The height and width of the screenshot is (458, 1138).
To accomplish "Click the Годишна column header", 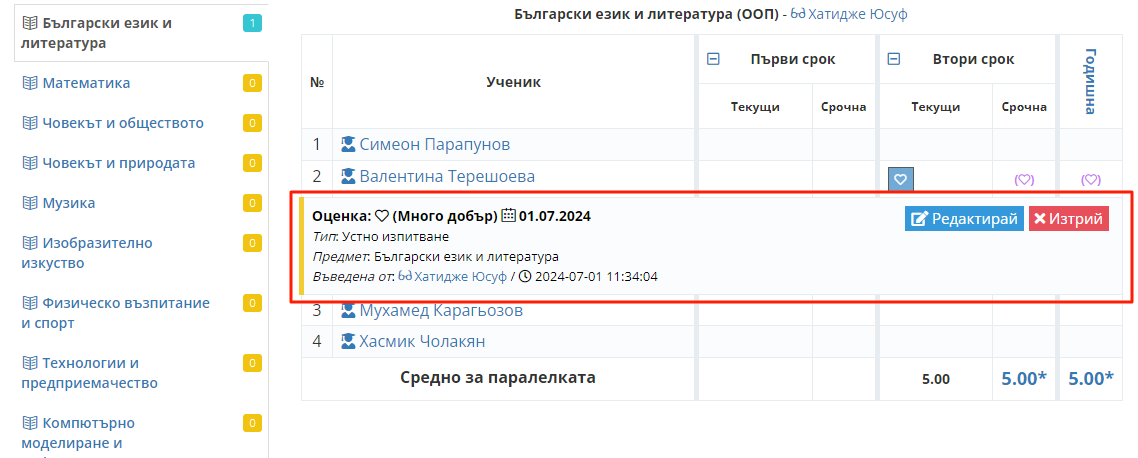I will [1090, 81].
